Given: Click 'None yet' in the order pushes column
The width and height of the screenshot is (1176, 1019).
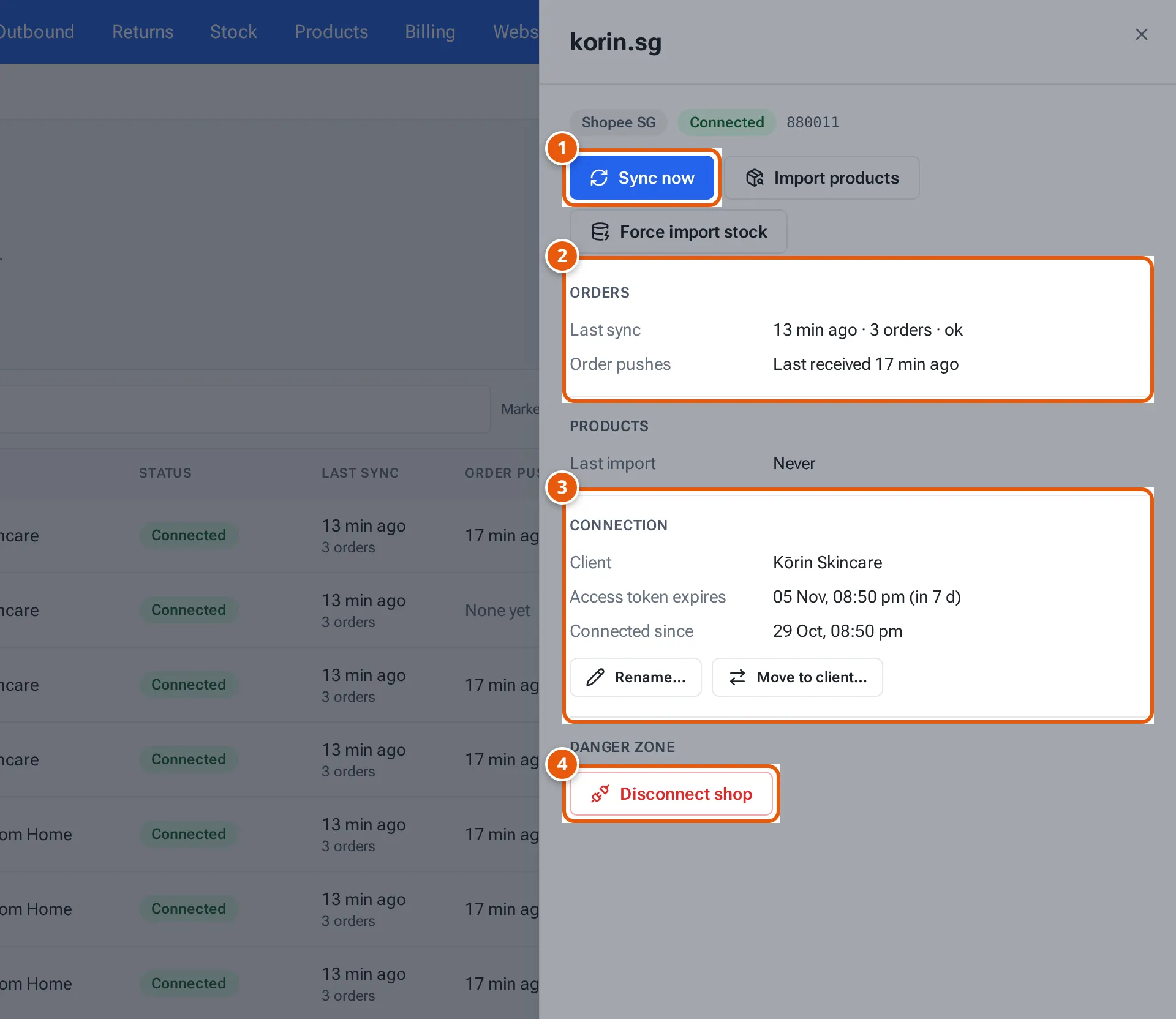Looking at the screenshot, I should (497, 611).
